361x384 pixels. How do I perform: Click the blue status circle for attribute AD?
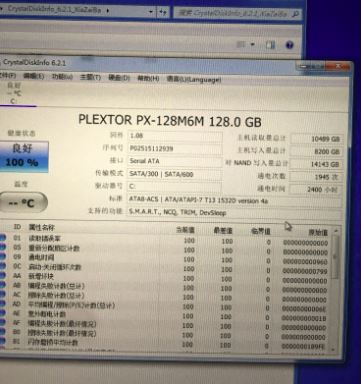coord(2,304)
